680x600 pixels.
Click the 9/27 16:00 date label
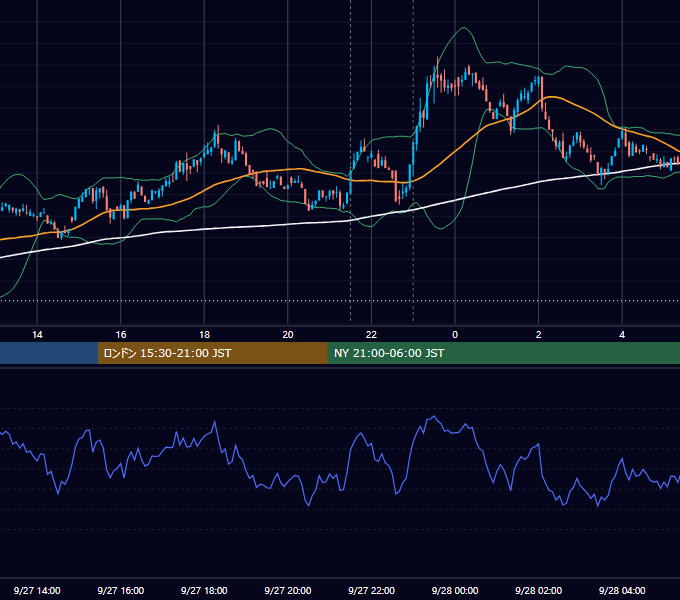click(x=121, y=590)
